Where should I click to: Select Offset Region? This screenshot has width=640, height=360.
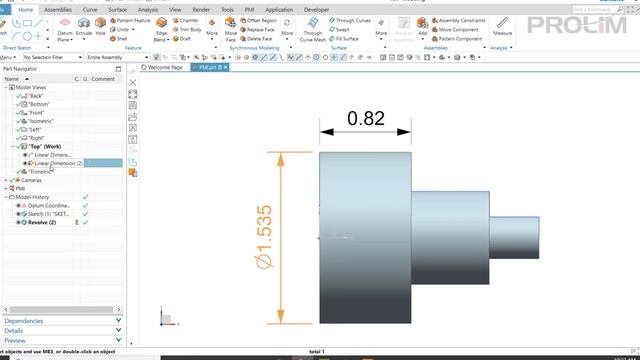(258, 20)
